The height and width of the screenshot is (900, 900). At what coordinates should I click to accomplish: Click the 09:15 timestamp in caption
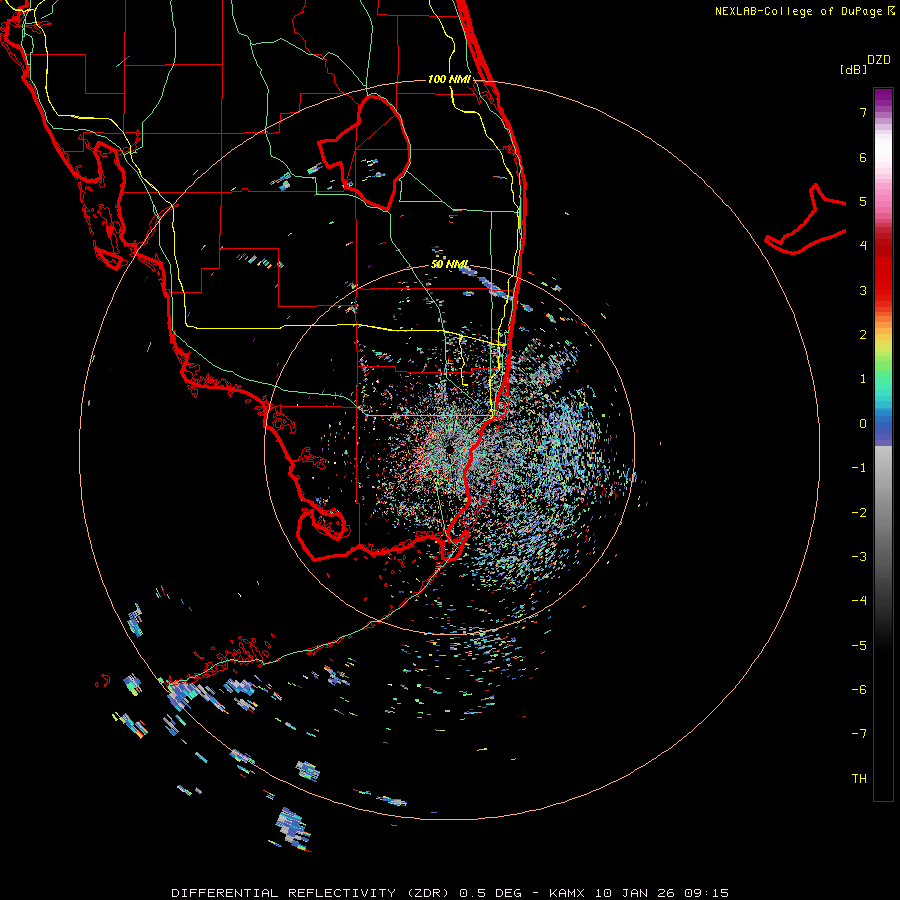coord(707,893)
